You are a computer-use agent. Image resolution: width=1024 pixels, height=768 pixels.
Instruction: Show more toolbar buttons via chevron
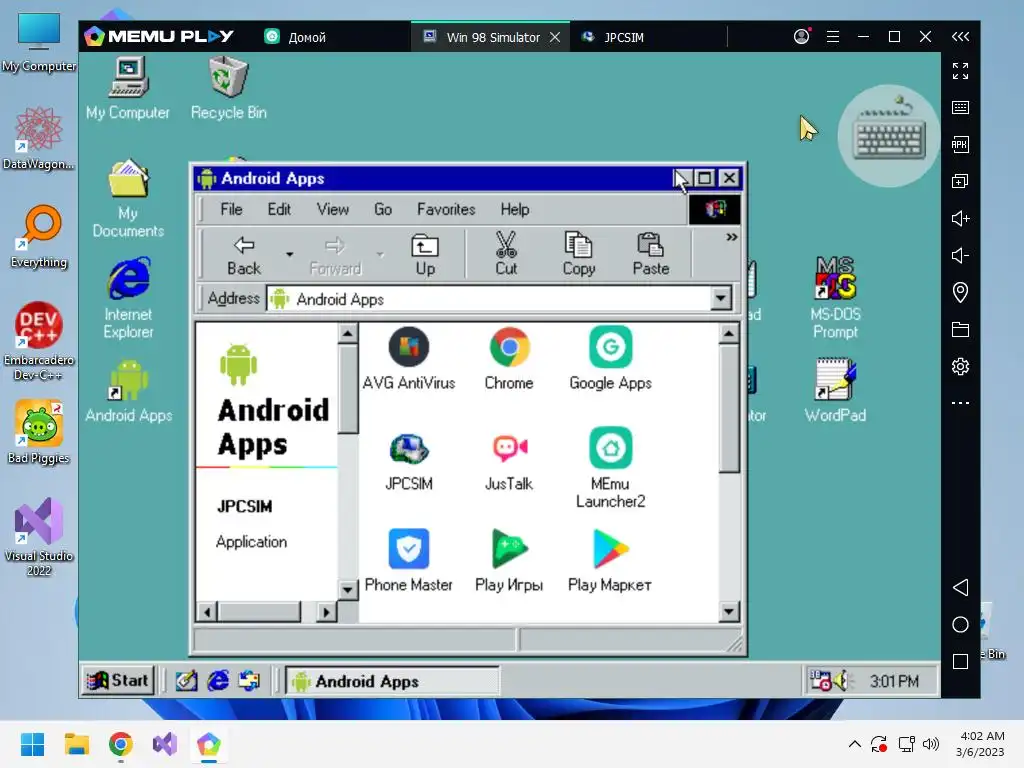(x=731, y=237)
